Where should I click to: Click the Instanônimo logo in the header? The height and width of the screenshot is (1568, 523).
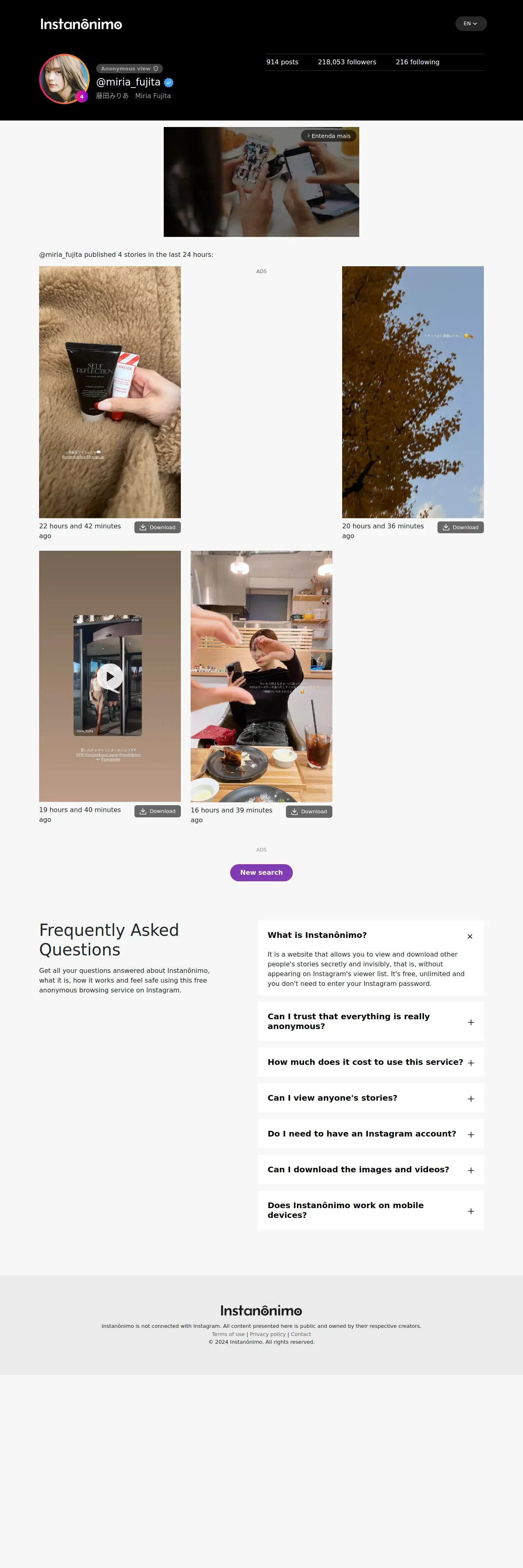click(81, 24)
